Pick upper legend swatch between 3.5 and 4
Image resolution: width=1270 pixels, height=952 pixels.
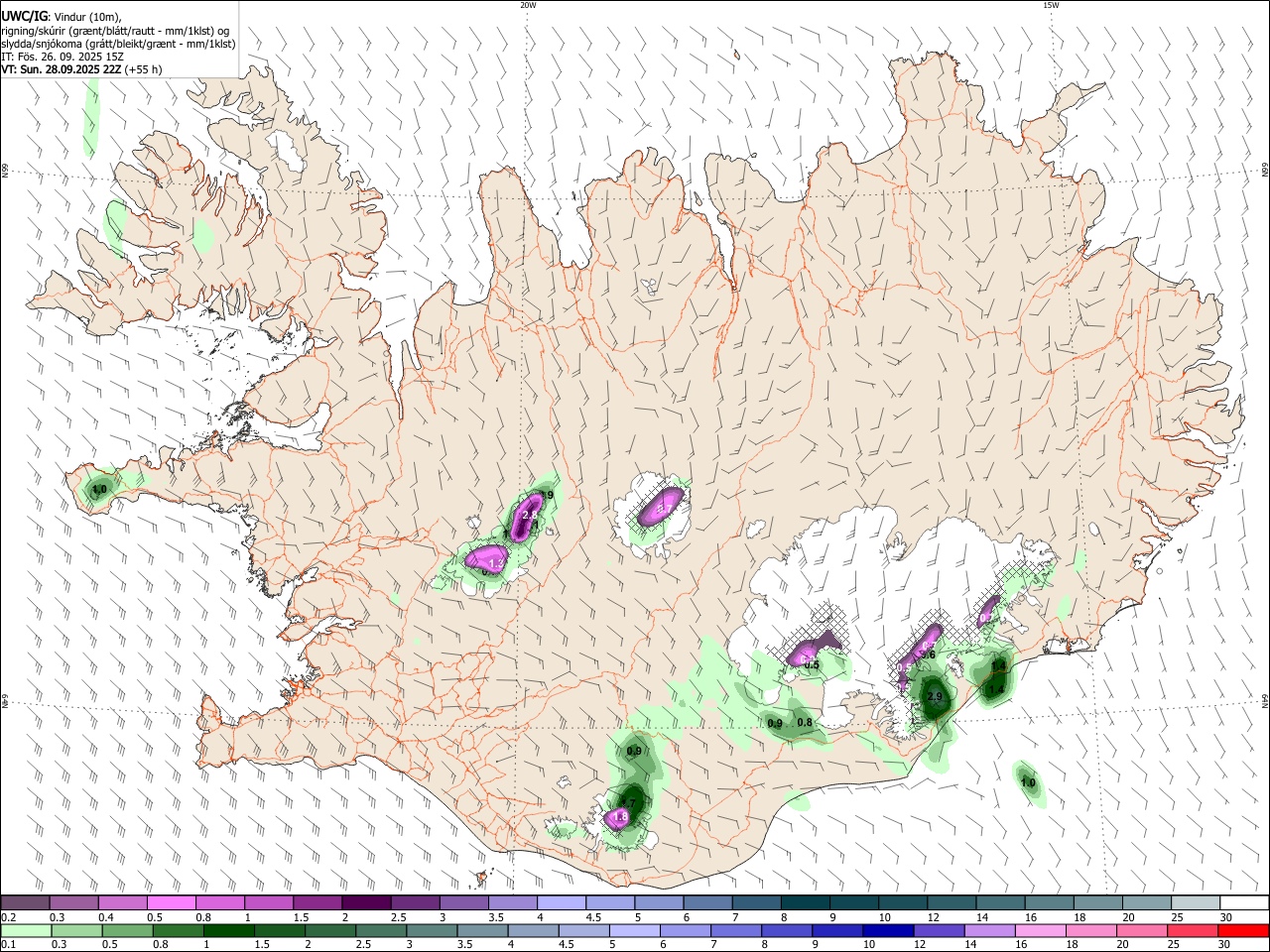(512, 903)
